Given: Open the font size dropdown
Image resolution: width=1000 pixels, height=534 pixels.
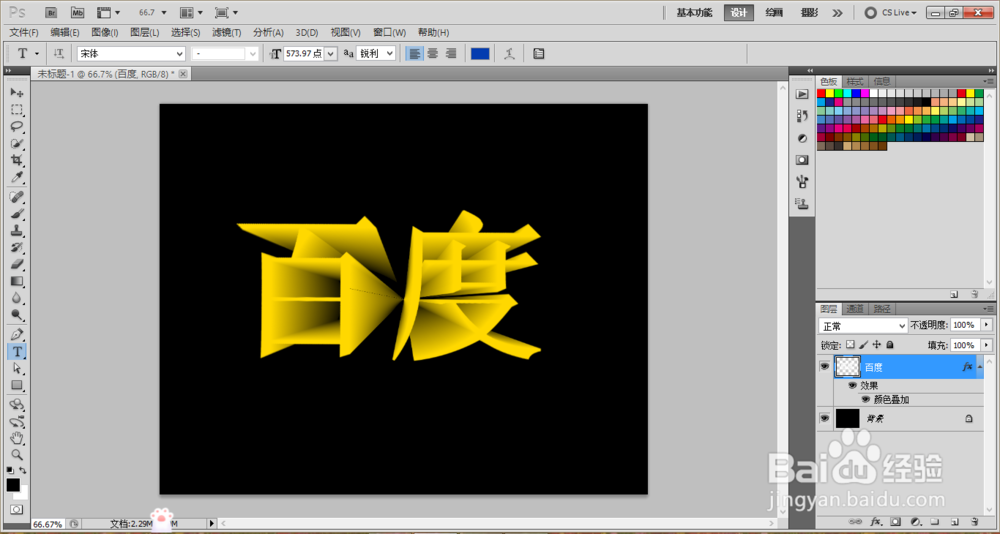Looking at the screenshot, I should click(x=330, y=54).
